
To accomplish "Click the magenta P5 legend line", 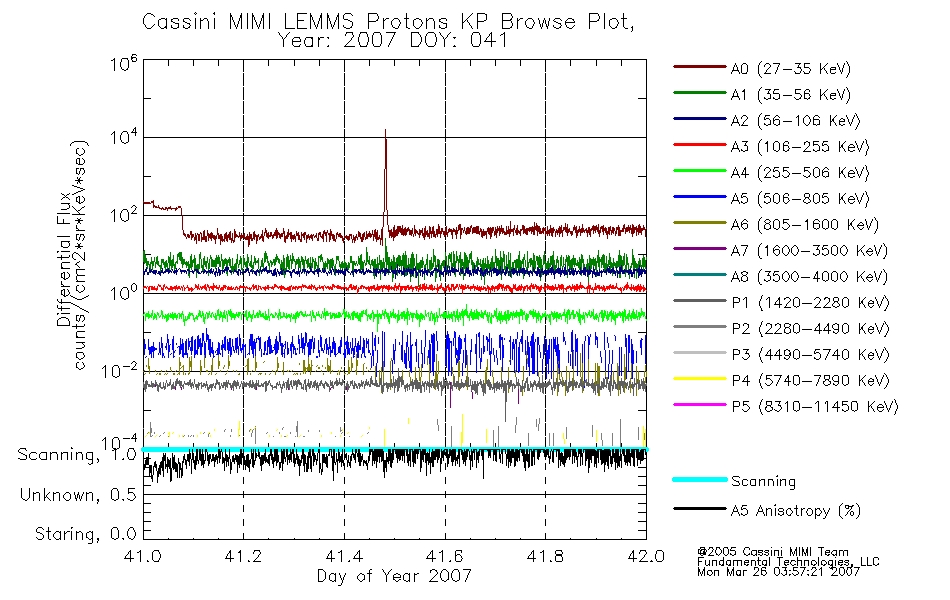I will pos(699,404).
